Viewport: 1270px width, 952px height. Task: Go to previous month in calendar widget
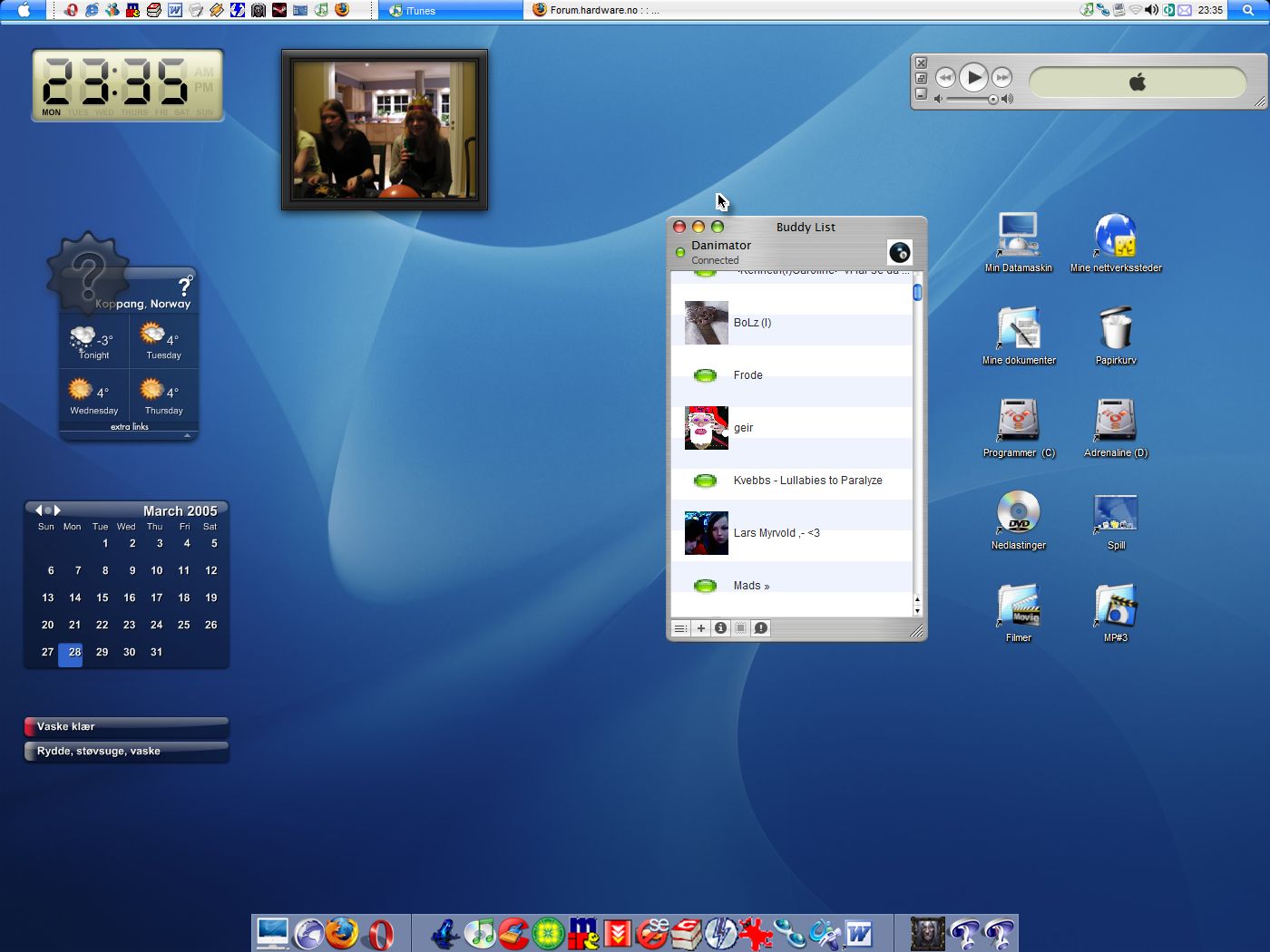[x=38, y=510]
